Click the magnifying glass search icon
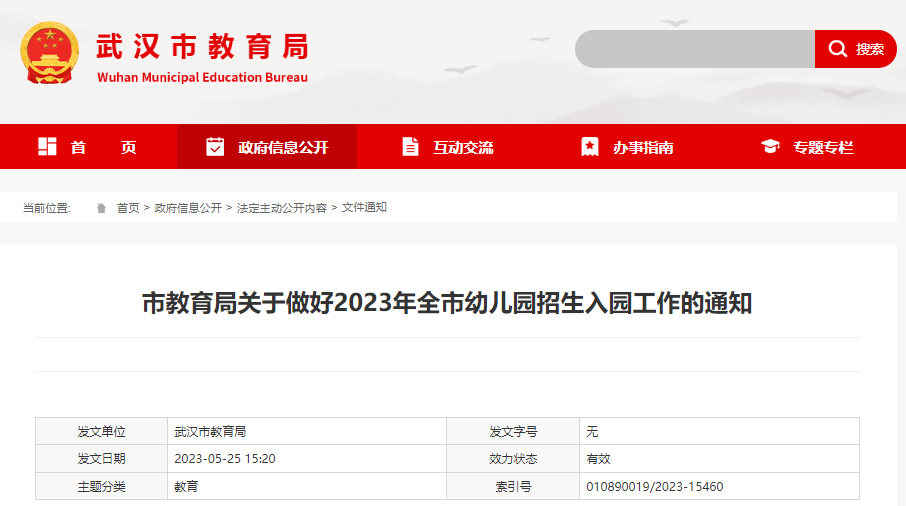Image resolution: width=906 pixels, height=506 pixels. pos(837,49)
